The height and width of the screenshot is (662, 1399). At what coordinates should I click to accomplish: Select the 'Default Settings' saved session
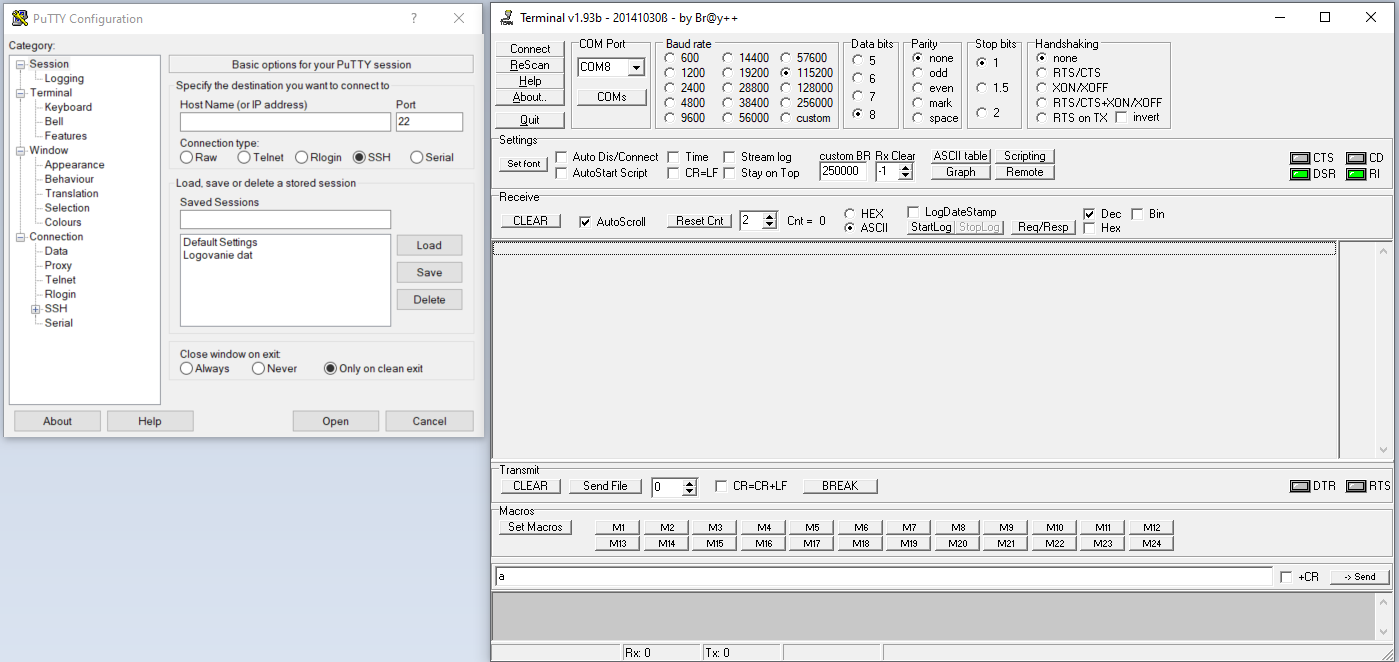[x=220, y=242]
